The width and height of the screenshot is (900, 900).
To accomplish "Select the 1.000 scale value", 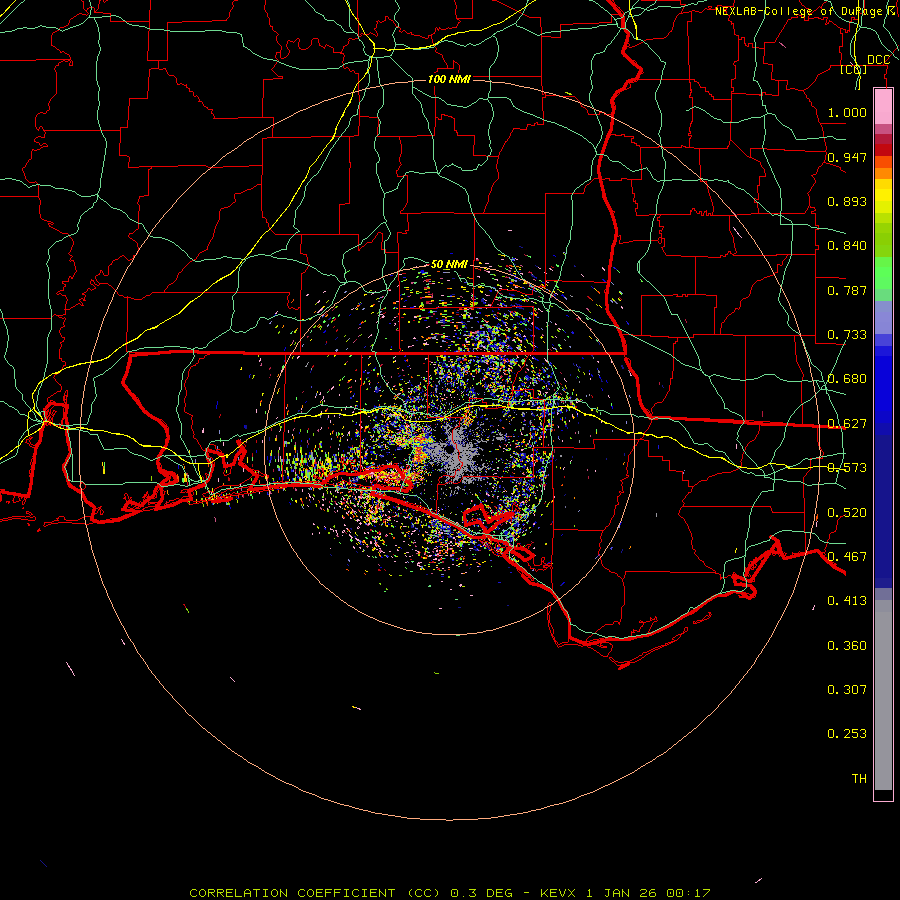I will pos(847,112).
